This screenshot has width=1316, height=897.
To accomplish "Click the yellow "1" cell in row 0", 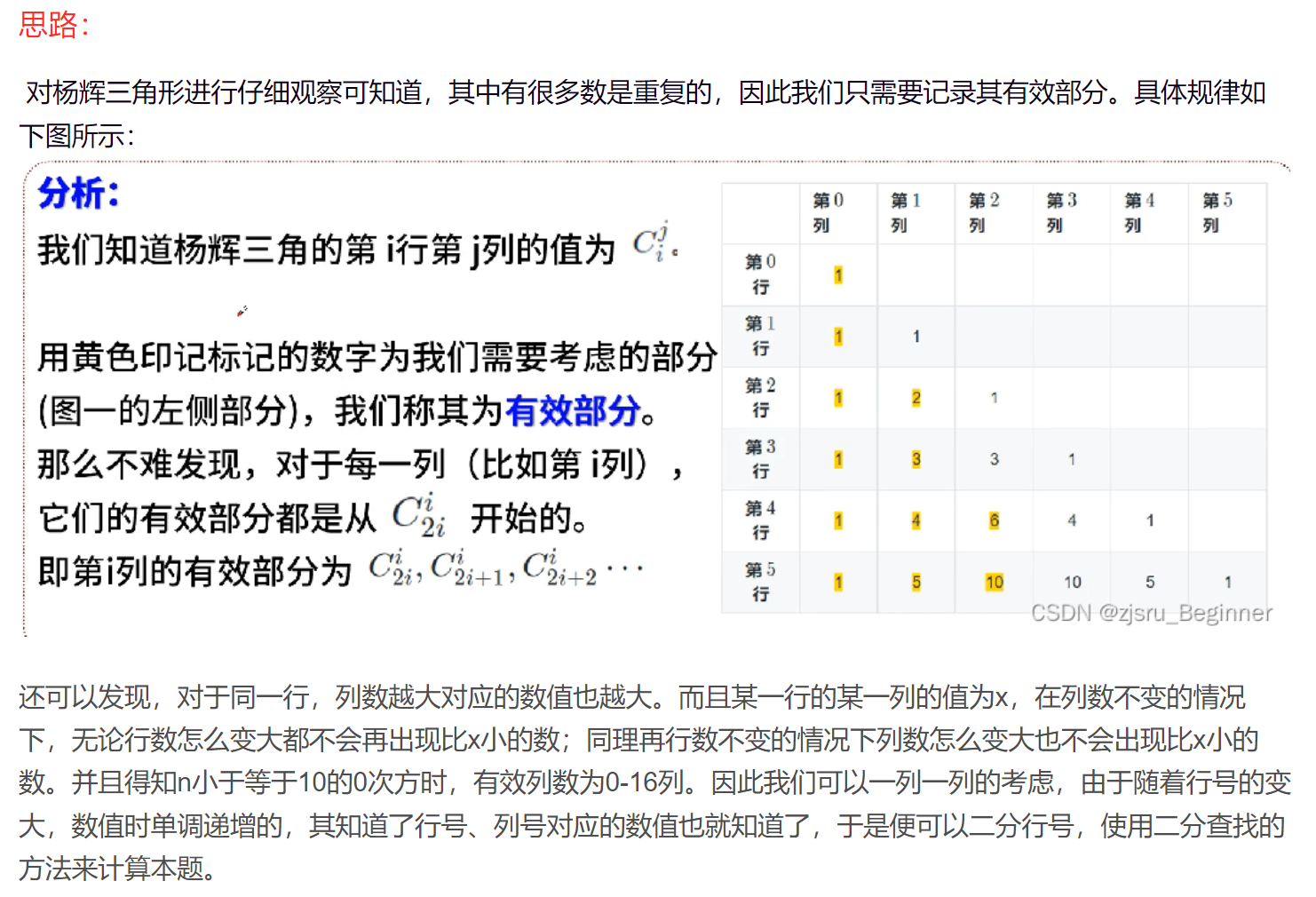I will [x=836, y=275].
